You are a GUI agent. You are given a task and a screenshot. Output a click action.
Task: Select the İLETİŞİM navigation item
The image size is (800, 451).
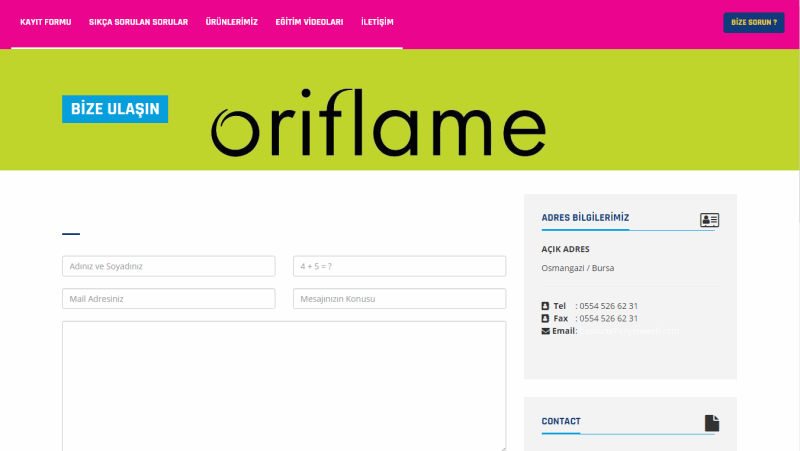pyautogui.click(x=377, y=22)
